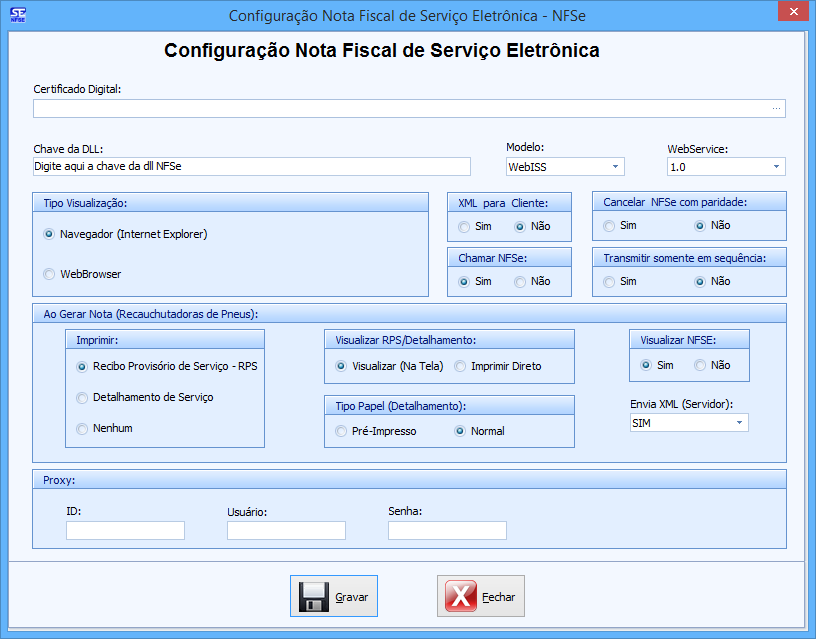Choose Pré-Impresso paper type
Image resolution: width=816 pixels, height=639 pixels.
click(342, 431)
